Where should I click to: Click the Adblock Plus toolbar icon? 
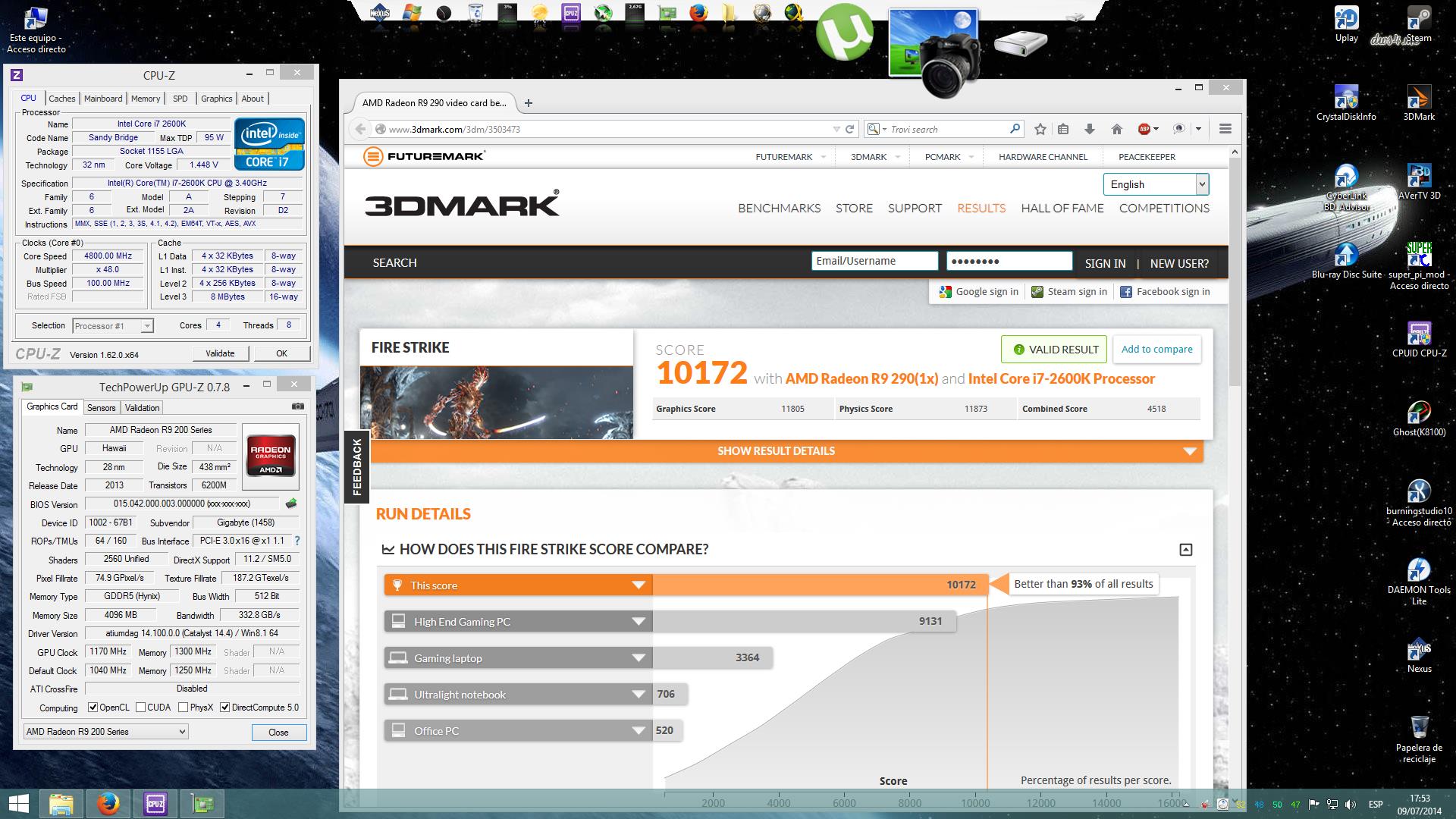click(1144, 129)
